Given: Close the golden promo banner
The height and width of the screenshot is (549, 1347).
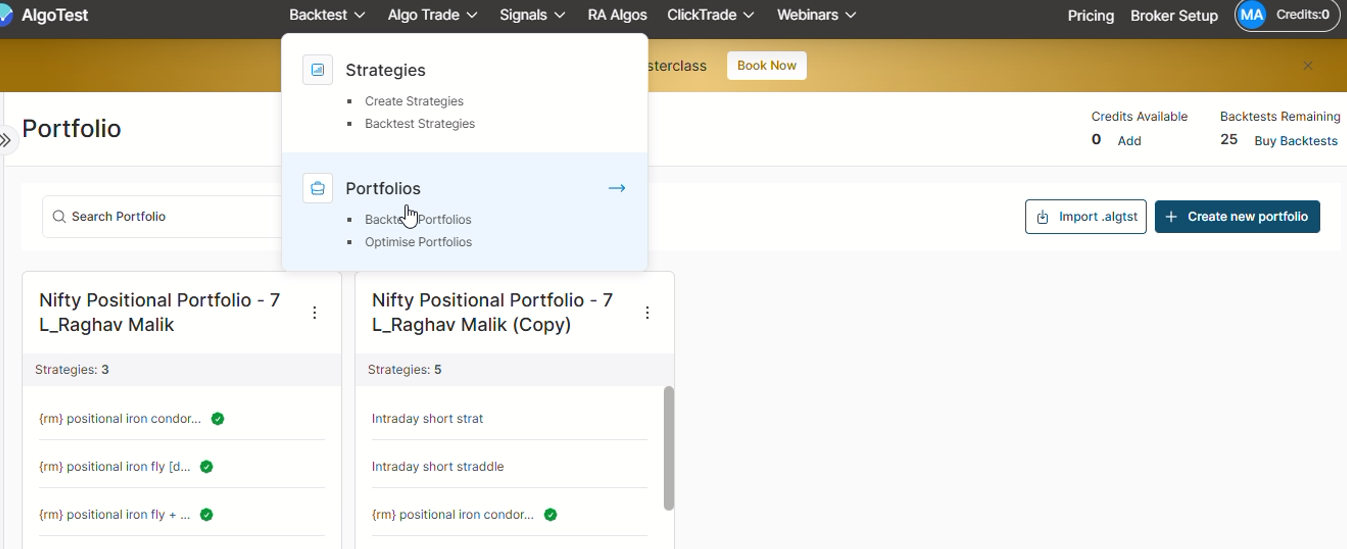Looking at the screenshot, I should [x=1307, y=66].
